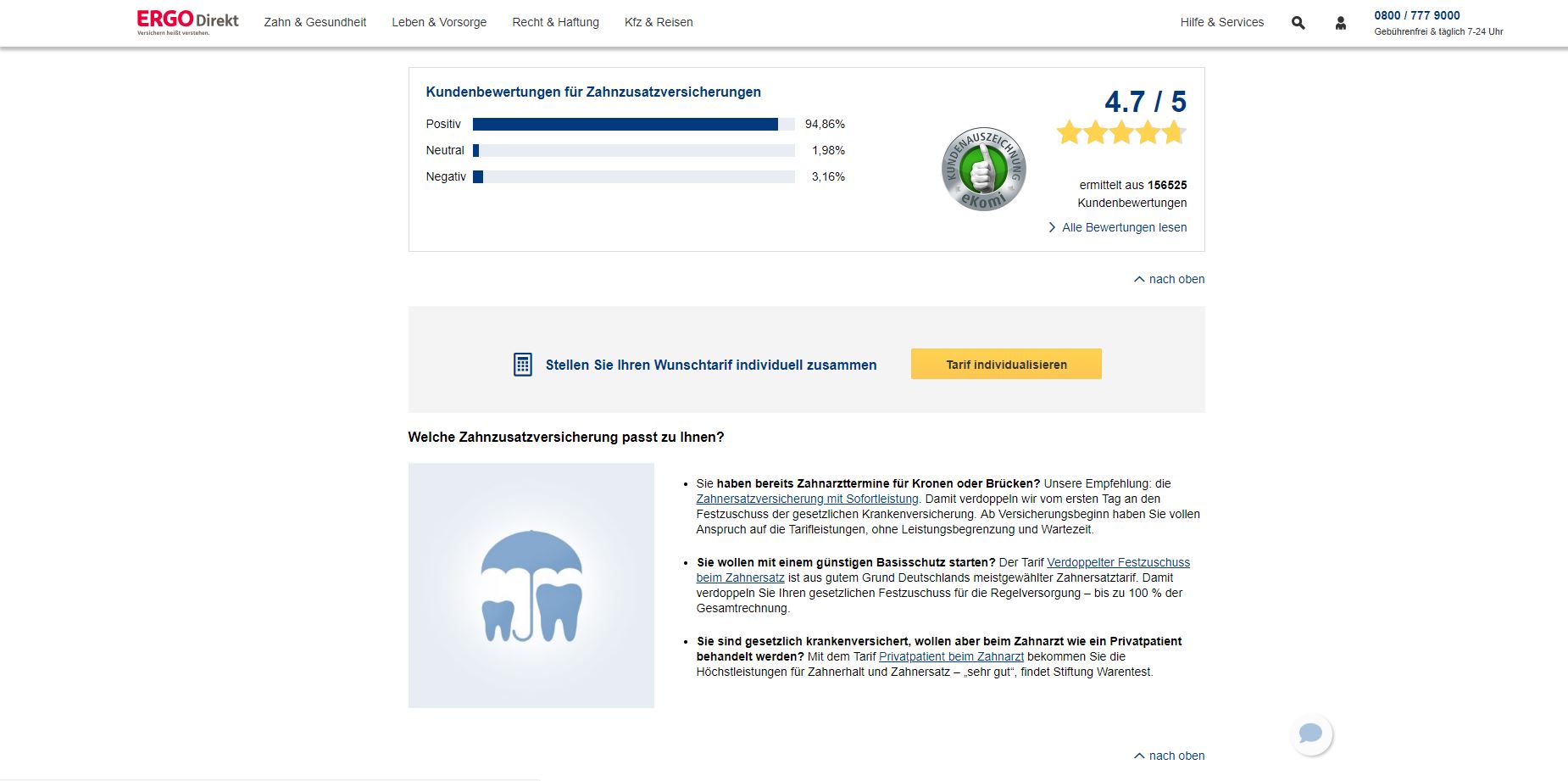Open the search magnifier icon
This screenshot has height=781, width=1568.
(1298, 23)
